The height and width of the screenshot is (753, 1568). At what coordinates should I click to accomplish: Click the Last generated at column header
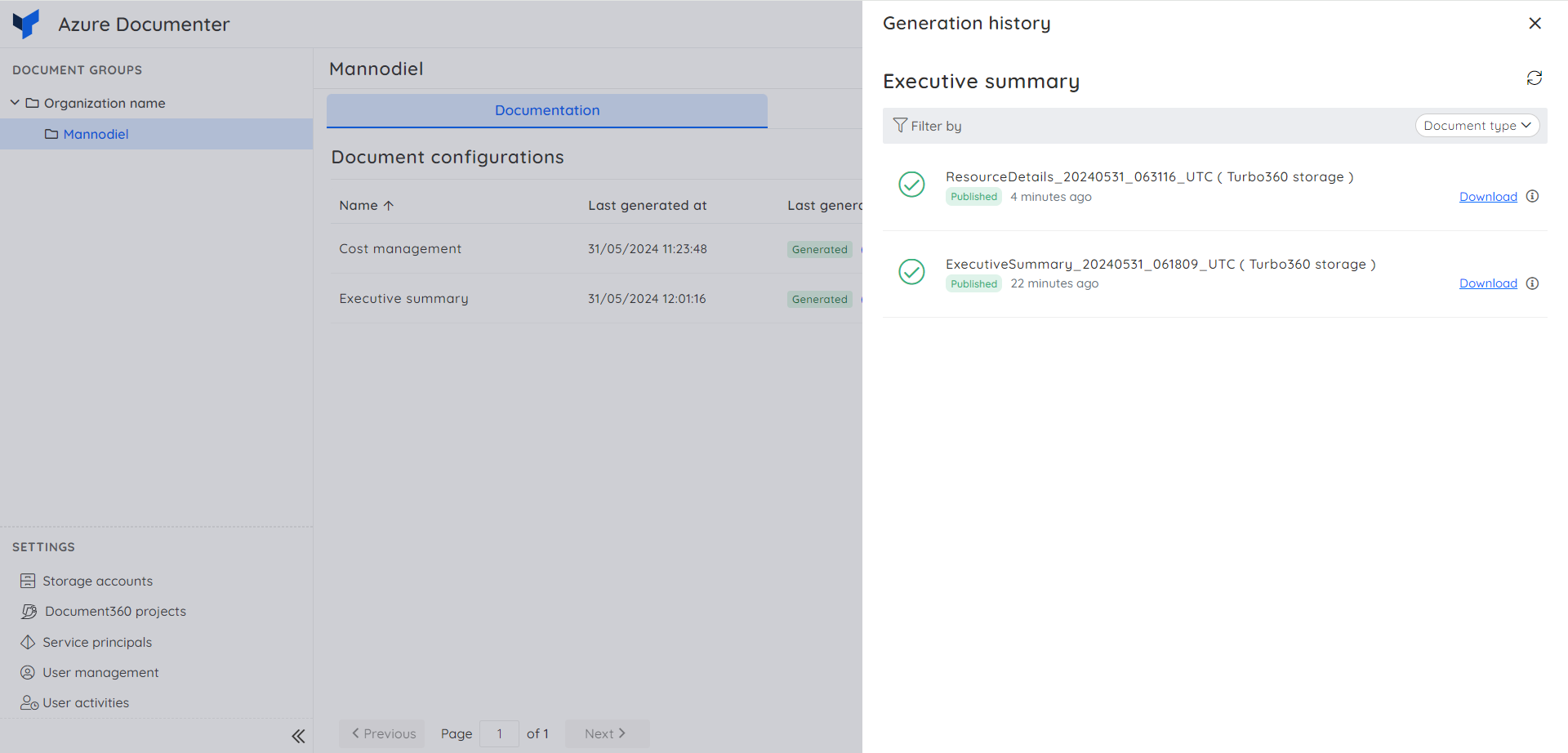click(648, 205)
